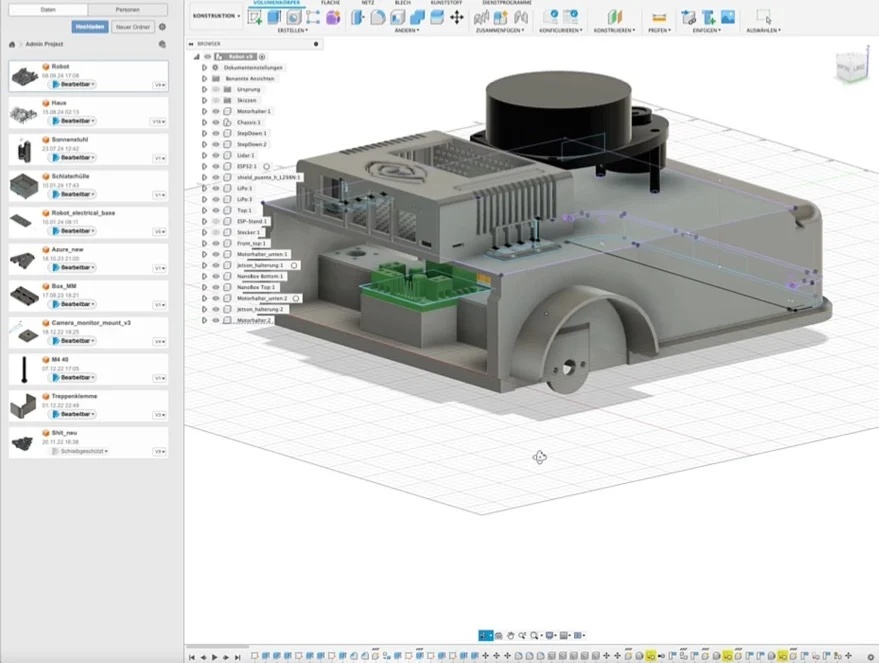Select the Measure tool in Prüfen
This screenshot has width=879, height=663.
click(659, 17)
